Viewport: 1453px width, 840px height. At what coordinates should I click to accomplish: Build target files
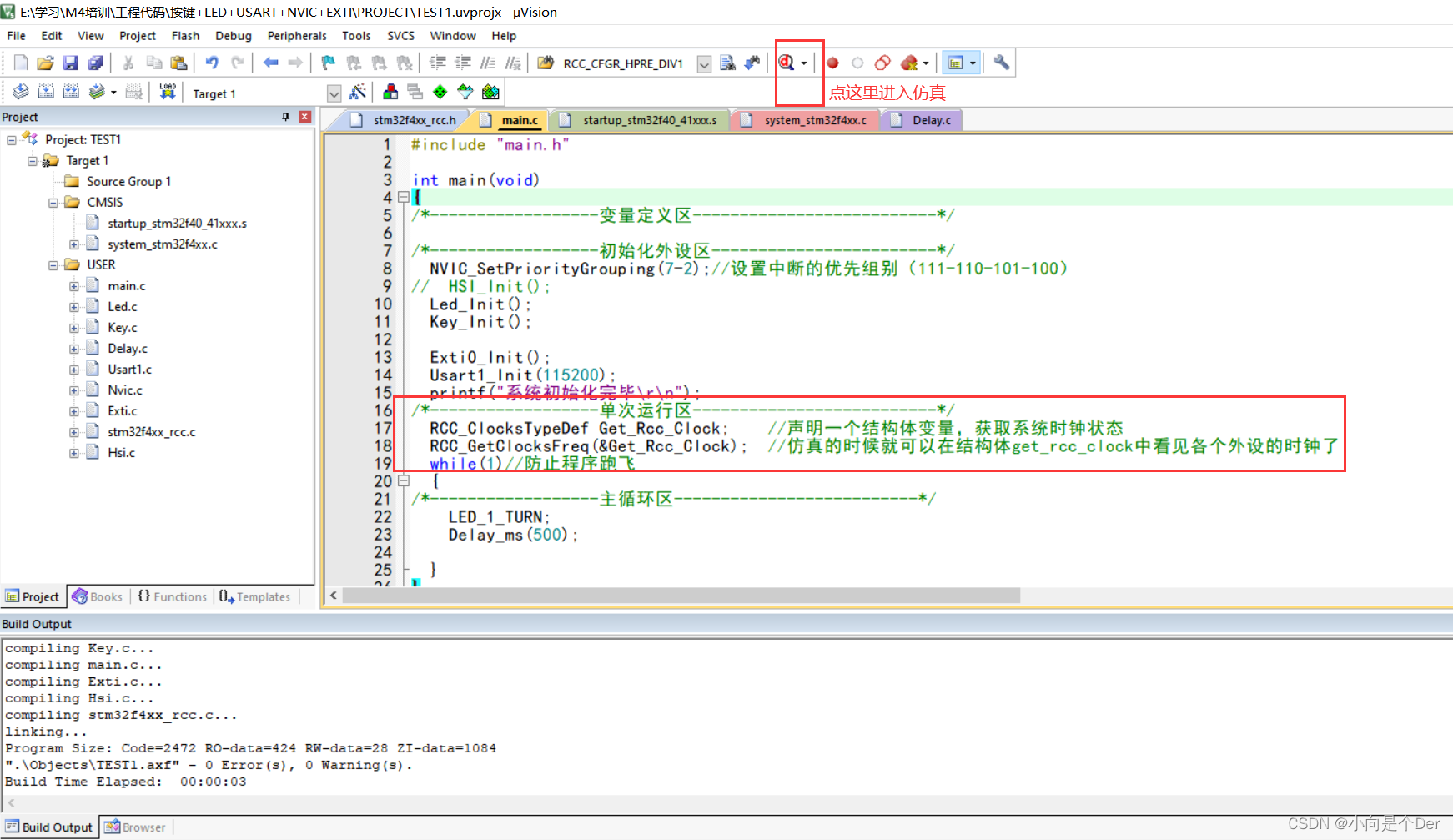(46, 92)
